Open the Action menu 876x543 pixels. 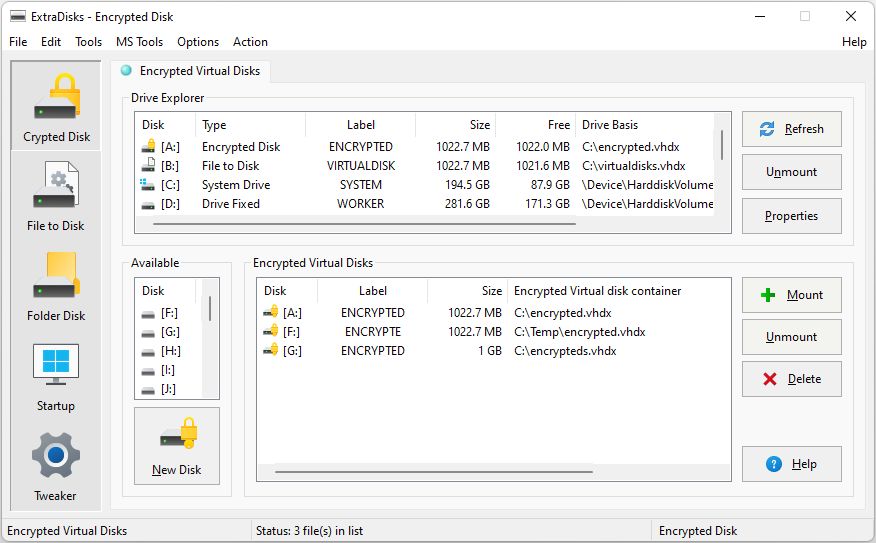pyautogui.click(x=250, y=42)
